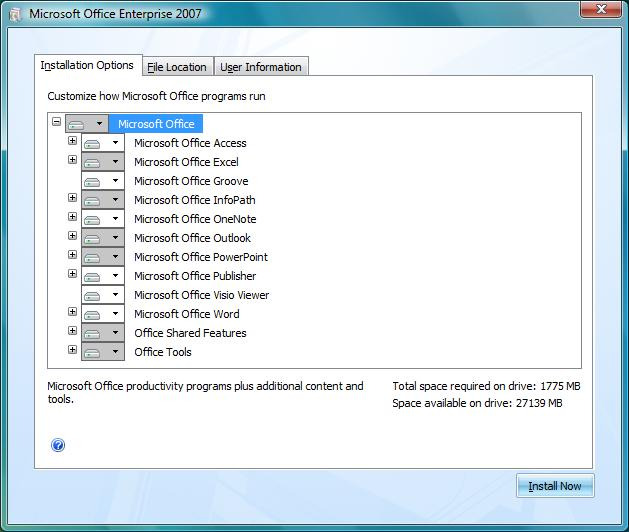Click the Office setup icon in title bar
Screen dimensions: 629x532
(15, 15)
